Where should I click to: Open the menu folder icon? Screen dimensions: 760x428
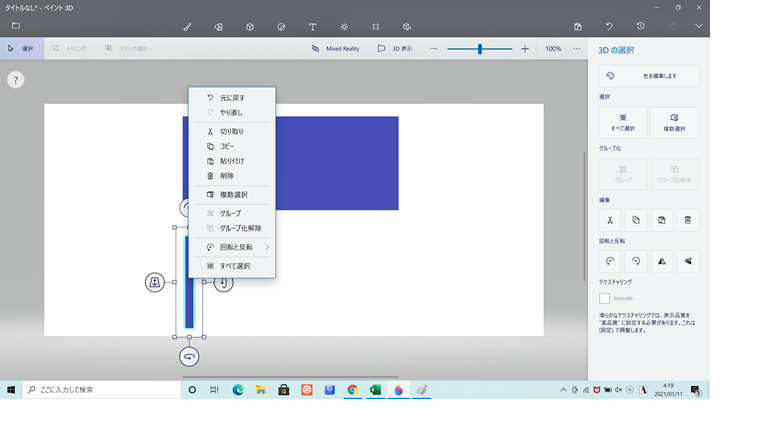(16, 26)
